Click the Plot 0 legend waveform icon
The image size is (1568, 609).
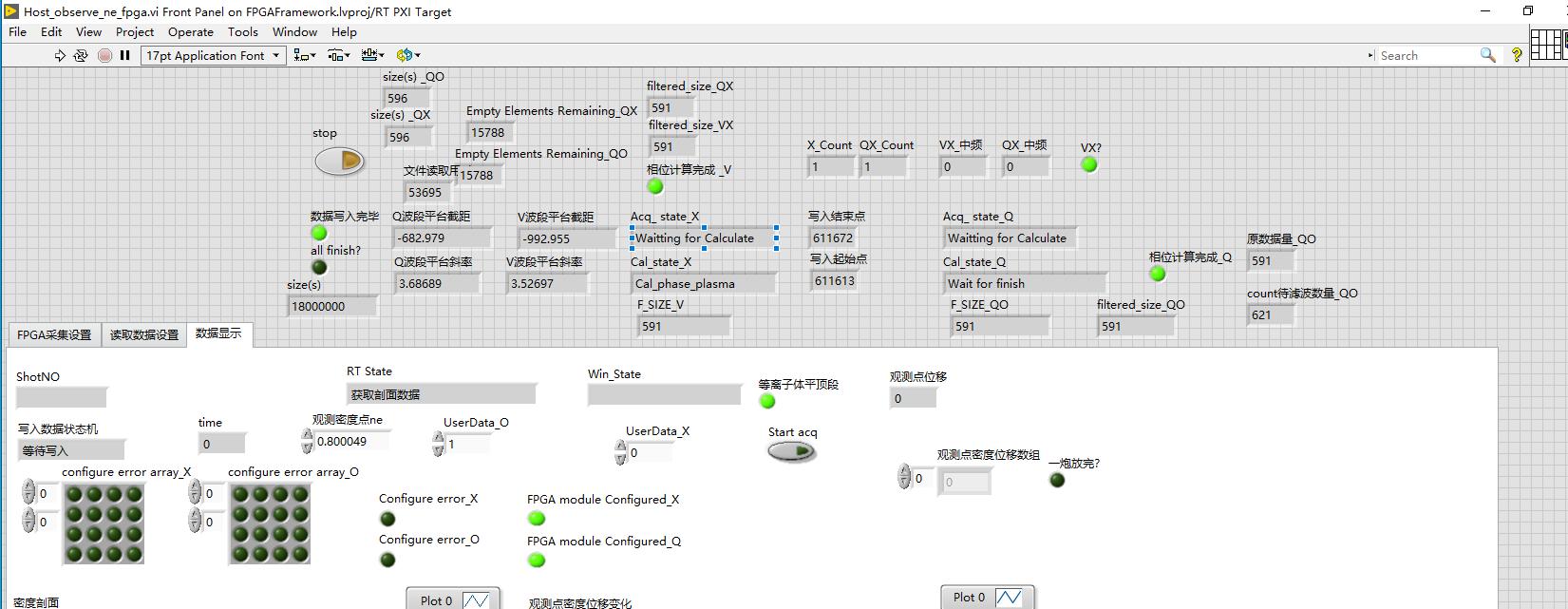tap(476, 599)
